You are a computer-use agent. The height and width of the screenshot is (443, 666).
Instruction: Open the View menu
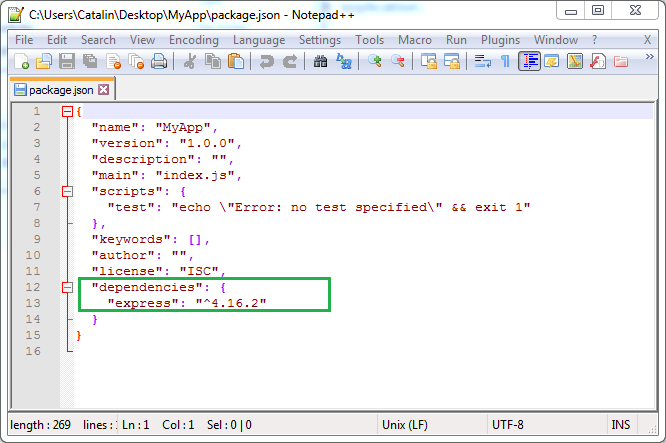[x=142, y=40]
